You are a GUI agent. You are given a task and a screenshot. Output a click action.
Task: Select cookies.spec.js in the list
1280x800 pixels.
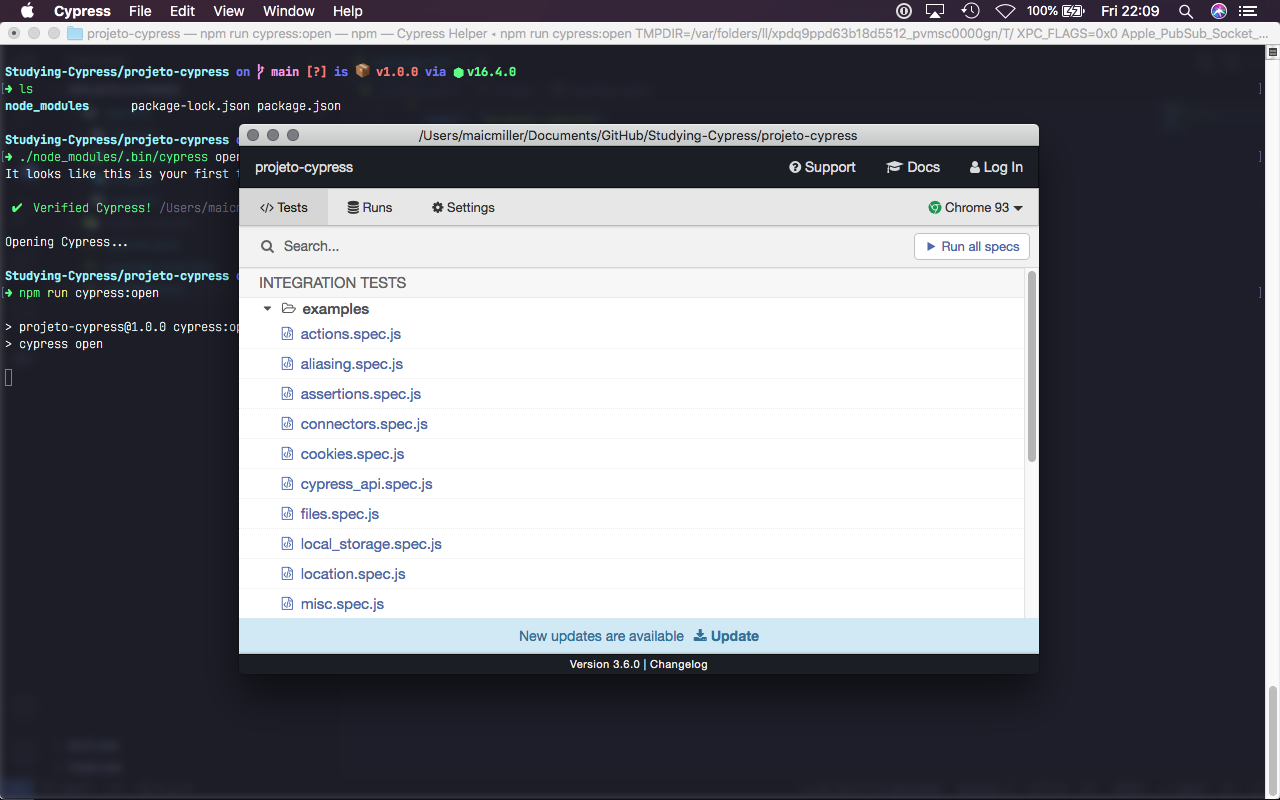[x=352, y=454]
